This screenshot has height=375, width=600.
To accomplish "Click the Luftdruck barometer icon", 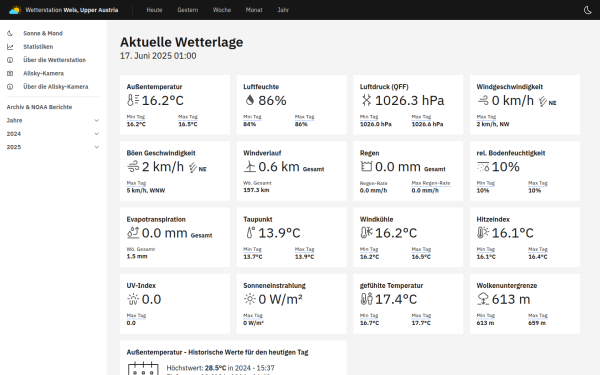I will [366, 100].
